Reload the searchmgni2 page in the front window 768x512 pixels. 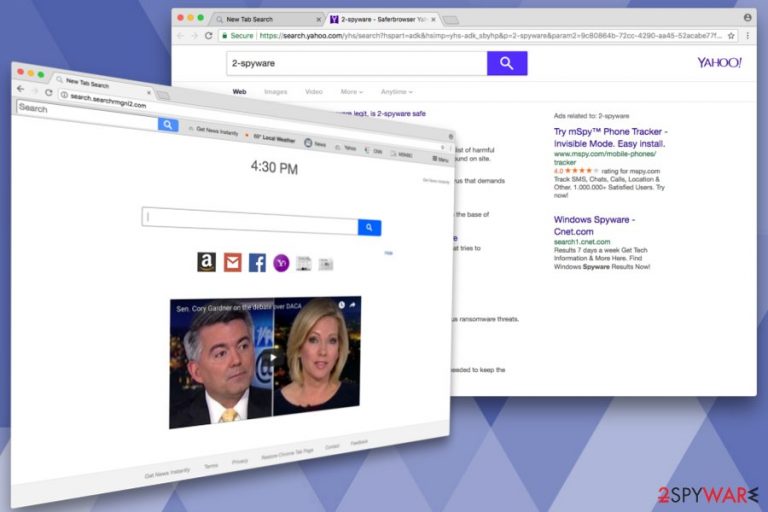pos(48,92)
